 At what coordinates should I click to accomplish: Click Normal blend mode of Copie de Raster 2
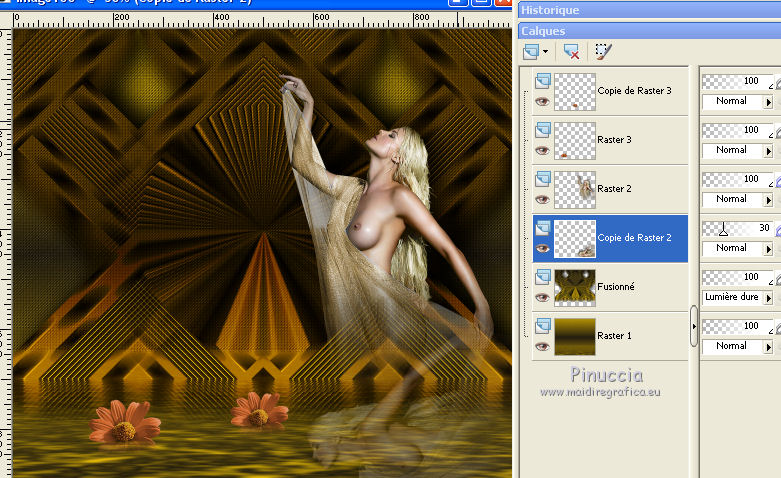coord(731,248)
